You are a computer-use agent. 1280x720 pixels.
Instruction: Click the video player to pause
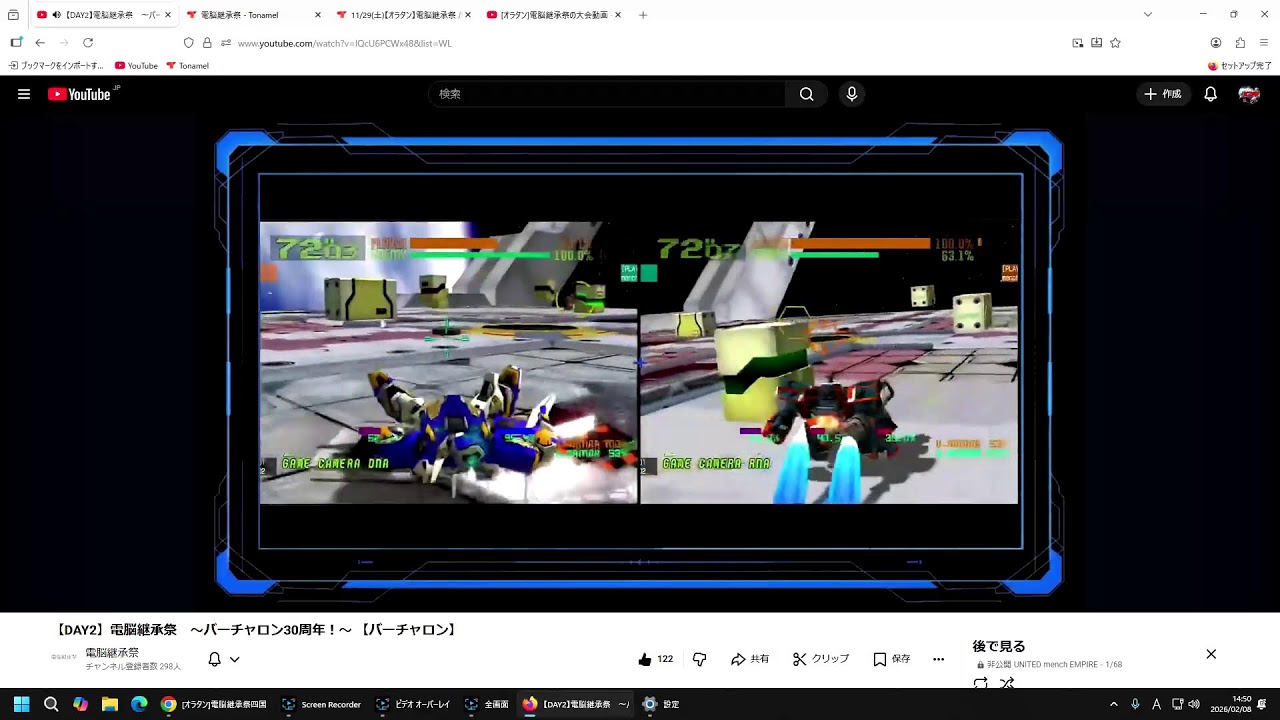point(640,362)
